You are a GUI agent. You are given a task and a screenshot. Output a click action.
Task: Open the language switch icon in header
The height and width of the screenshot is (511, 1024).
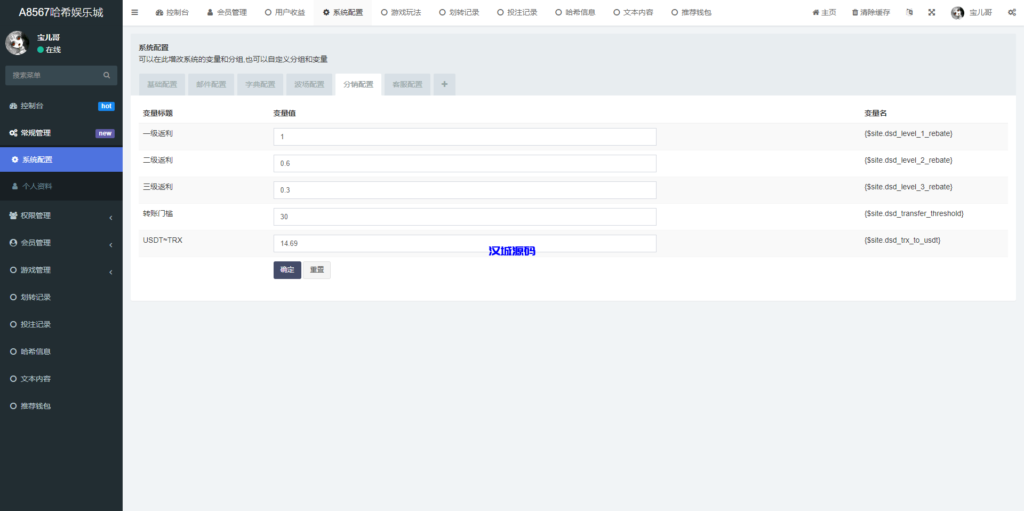tap(910, 12)
